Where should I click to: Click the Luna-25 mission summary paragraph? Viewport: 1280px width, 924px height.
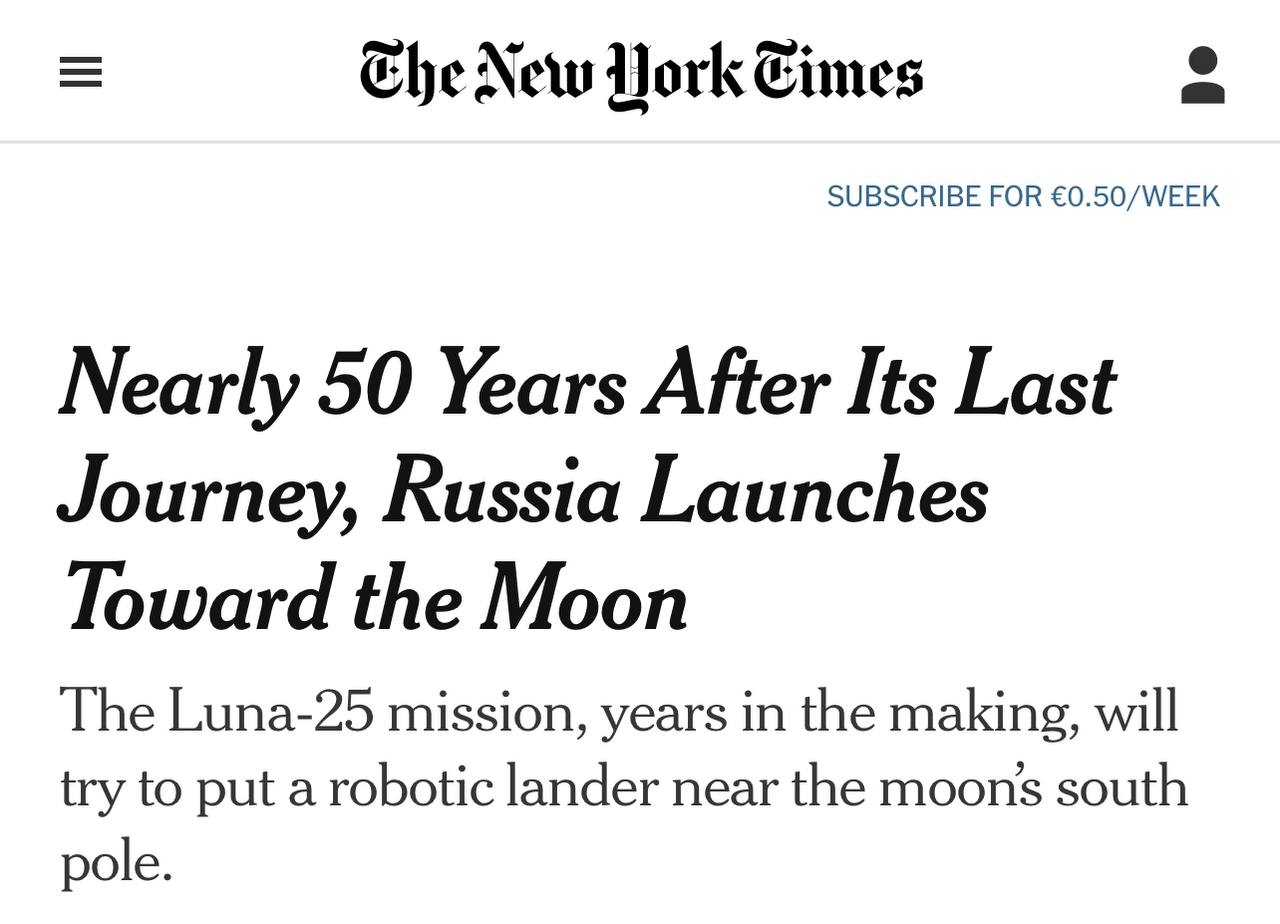[622, 787]
